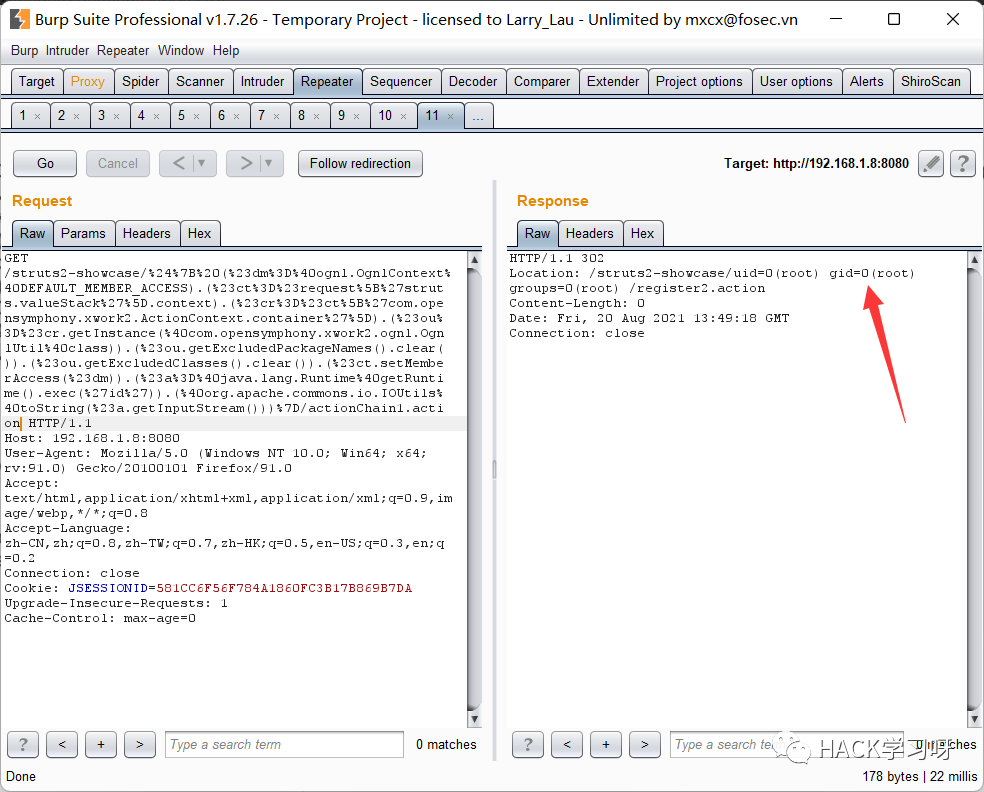
Task: Open the Repeater menu in menu bar
Action: 123,51
